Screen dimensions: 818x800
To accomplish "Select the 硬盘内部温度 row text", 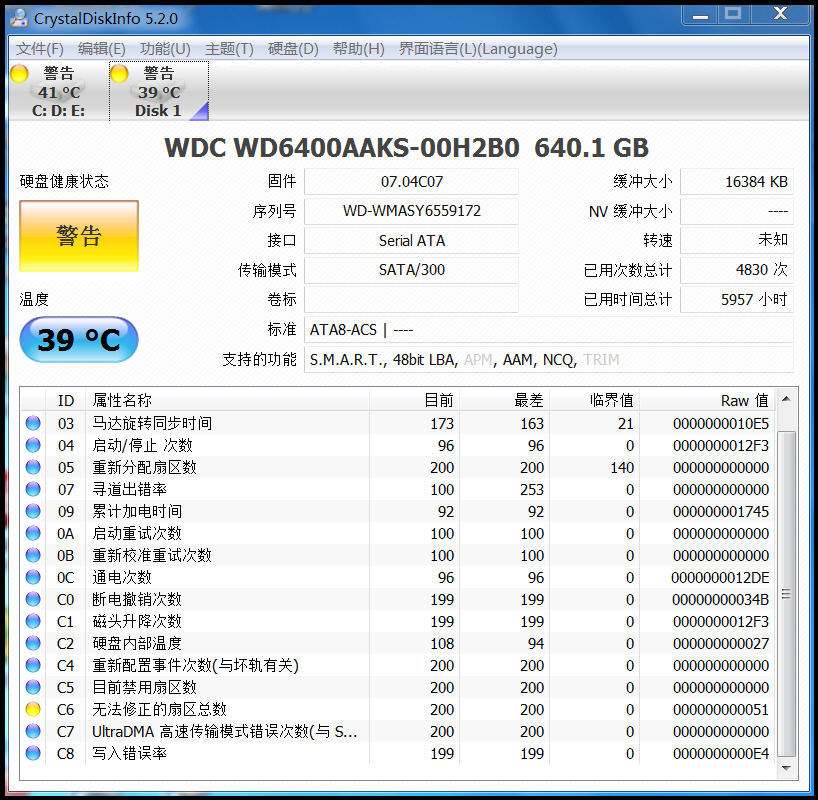I will coord(137,643).
